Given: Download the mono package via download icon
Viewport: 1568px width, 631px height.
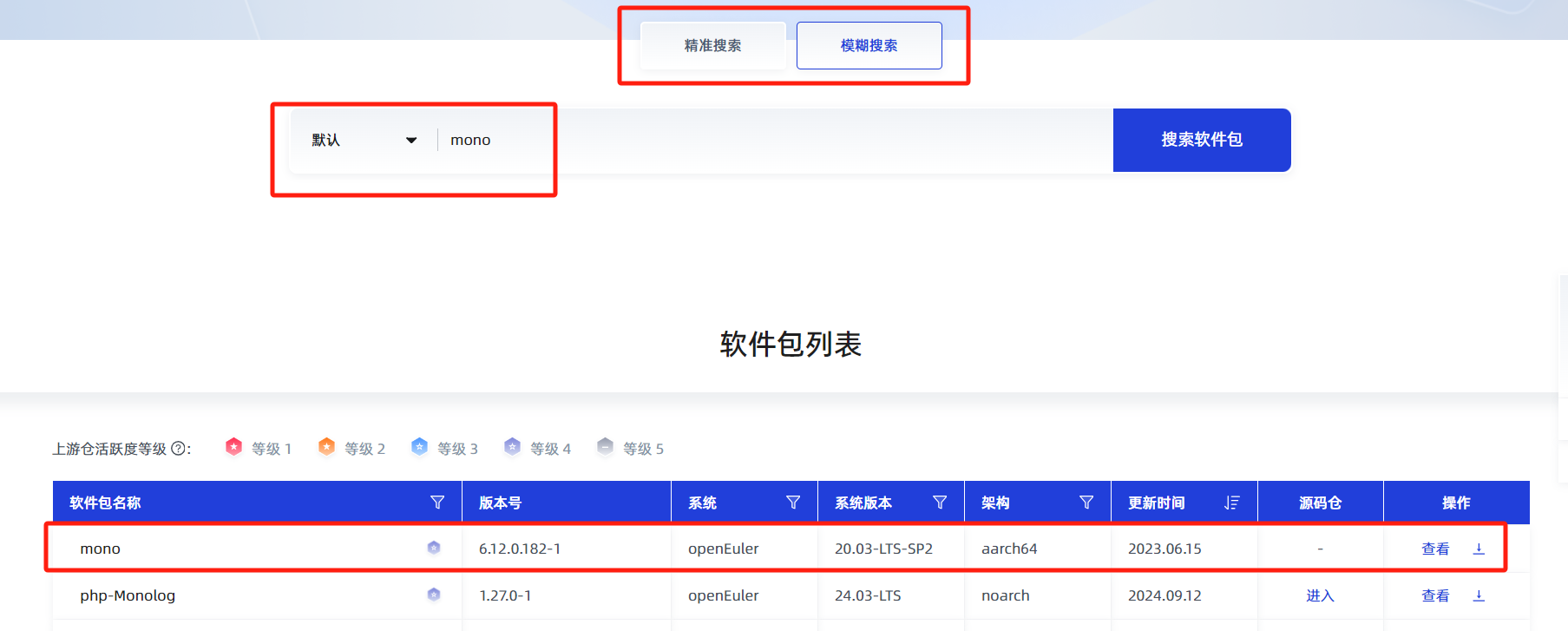Looking at the screenshot, I should point(1479,549).
